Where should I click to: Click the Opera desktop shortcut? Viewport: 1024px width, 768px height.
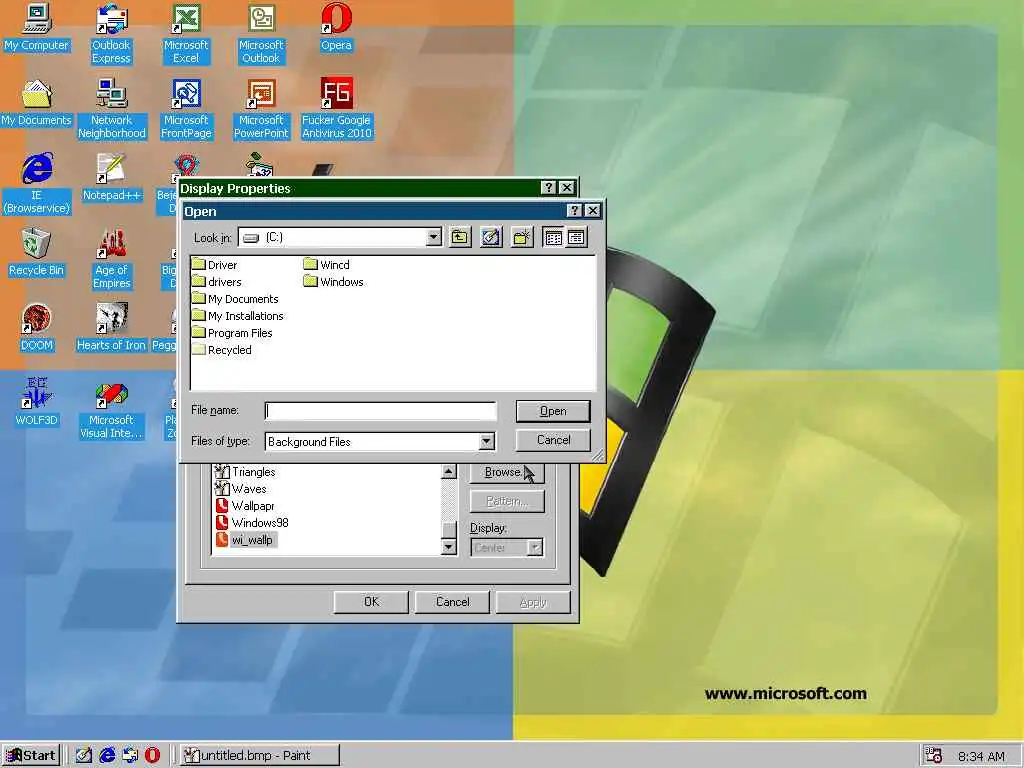pos(336,27)
